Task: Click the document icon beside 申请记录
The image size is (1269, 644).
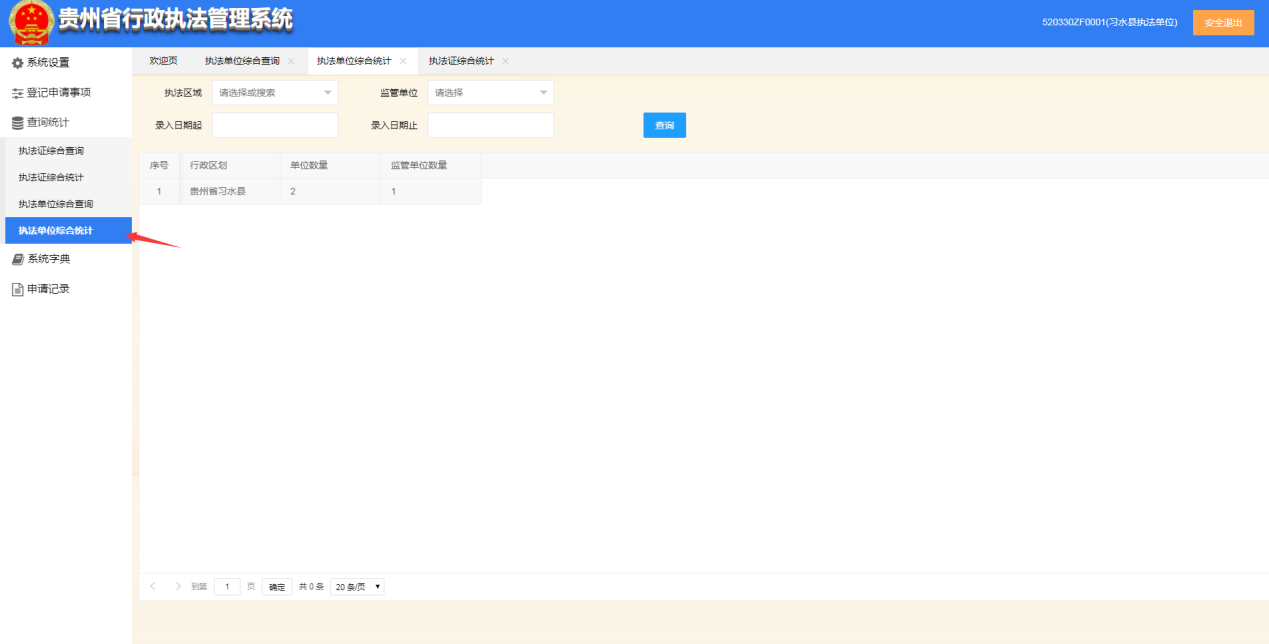Action: coord(17,289)
